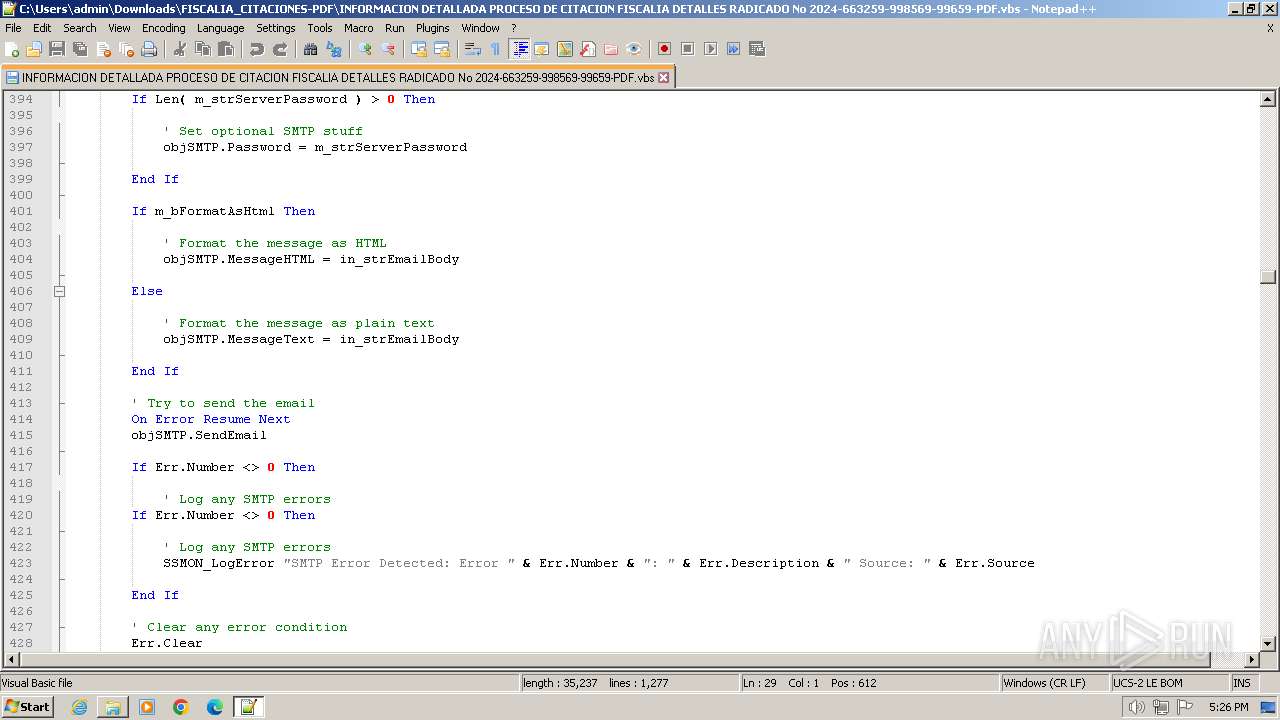Click Windows (CR LF) in status bar

(x=1055, y=683)
